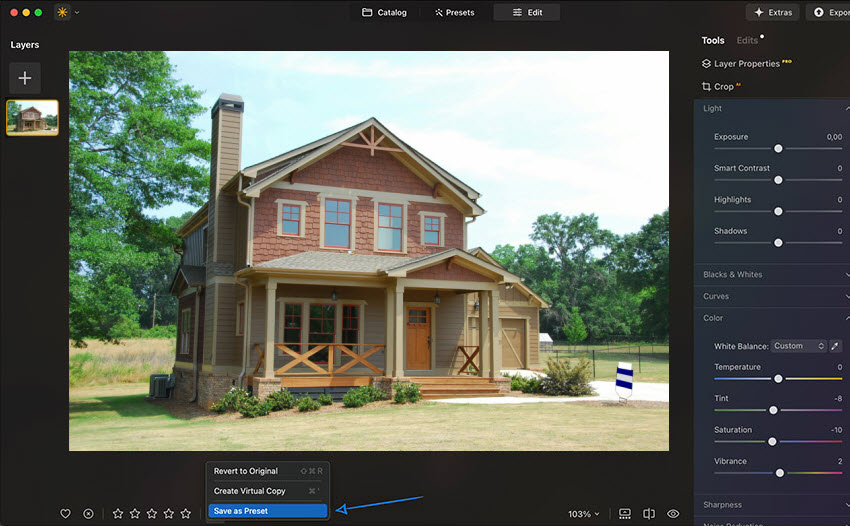The height and width of the screenshot is (526, 850).
Task: Adjust the Highlights slider
Action: [778, 211]
